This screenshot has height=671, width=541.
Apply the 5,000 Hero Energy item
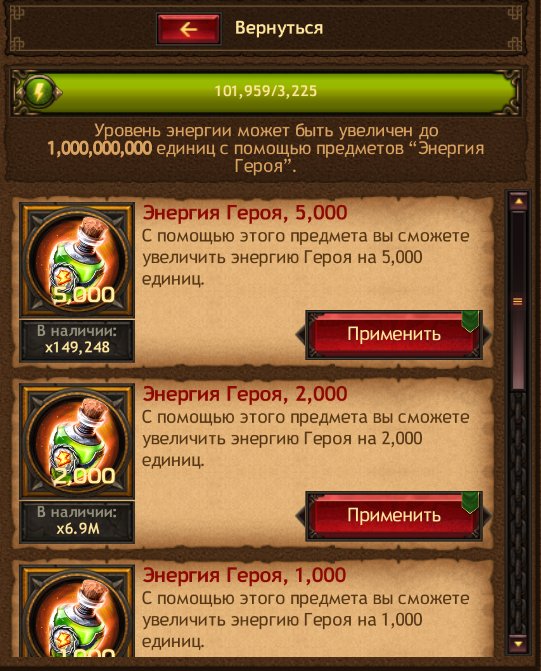pos(394,334)
